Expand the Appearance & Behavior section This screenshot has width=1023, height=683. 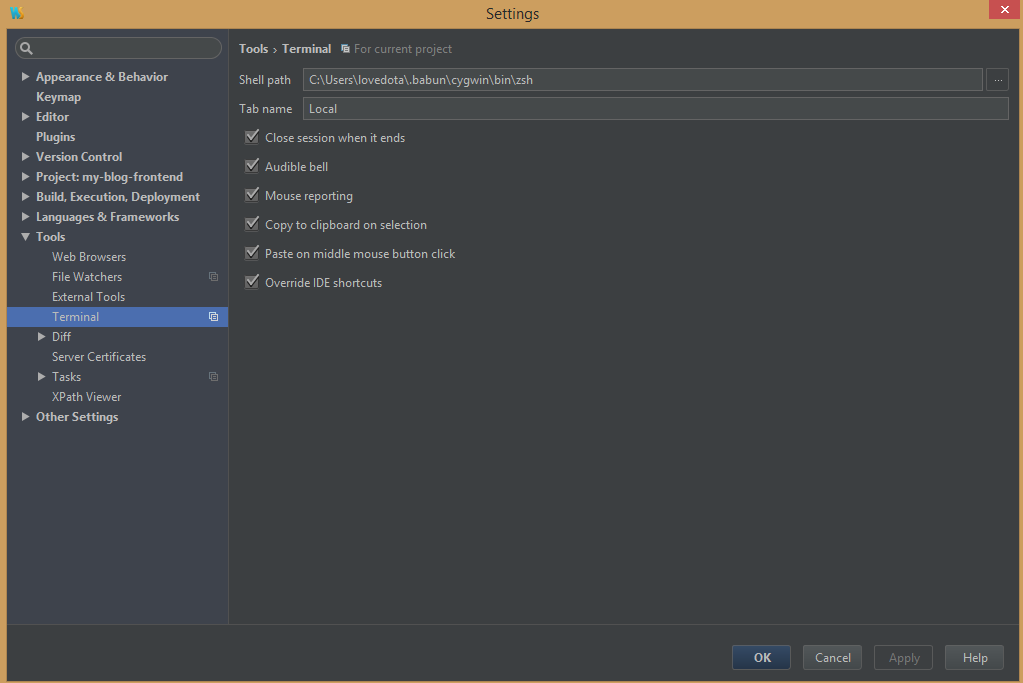click(x=25, y=76)
